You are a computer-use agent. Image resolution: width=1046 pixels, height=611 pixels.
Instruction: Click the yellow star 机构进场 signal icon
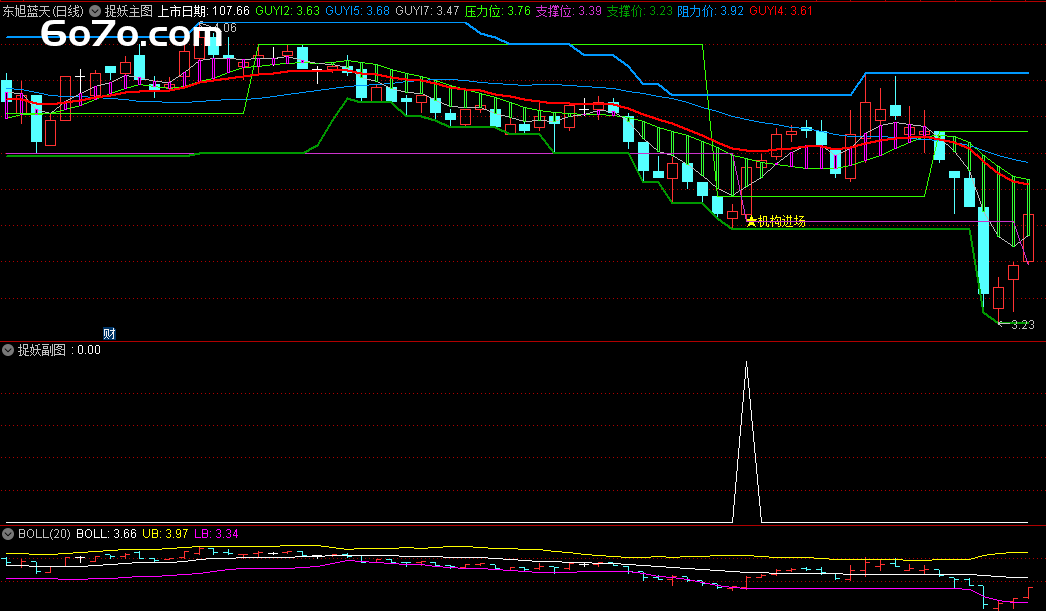pos(751,222)
